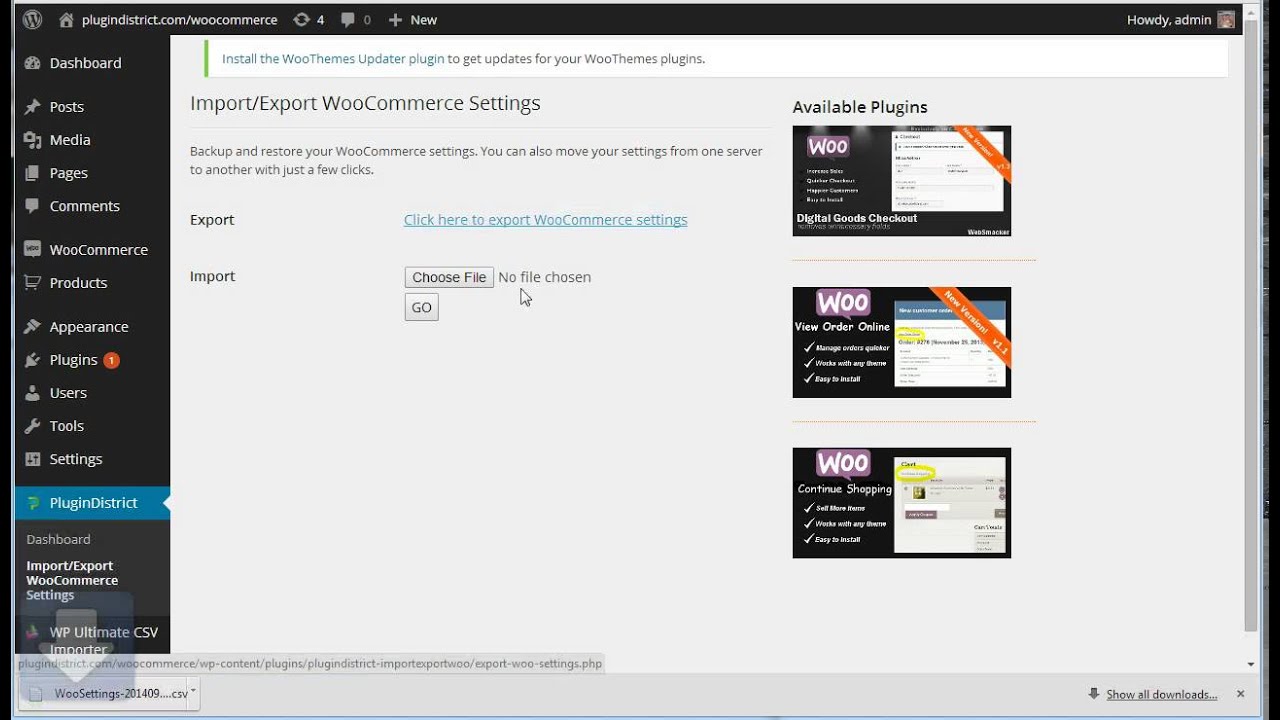This screenshot has height=720, width=1280.
Task: Click the Users person icon
Action: point(33,393)
